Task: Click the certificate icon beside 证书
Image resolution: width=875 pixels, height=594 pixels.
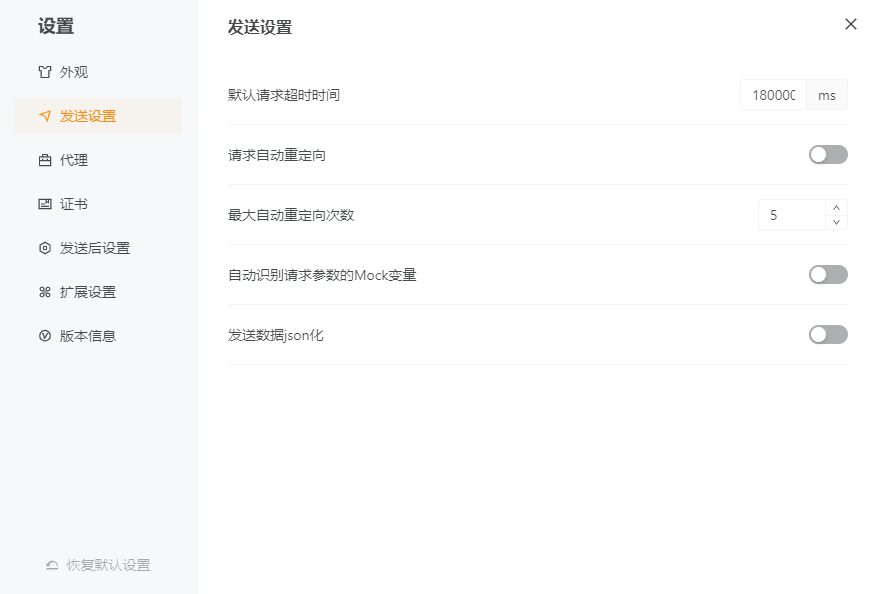Action: tap(45, 204)
